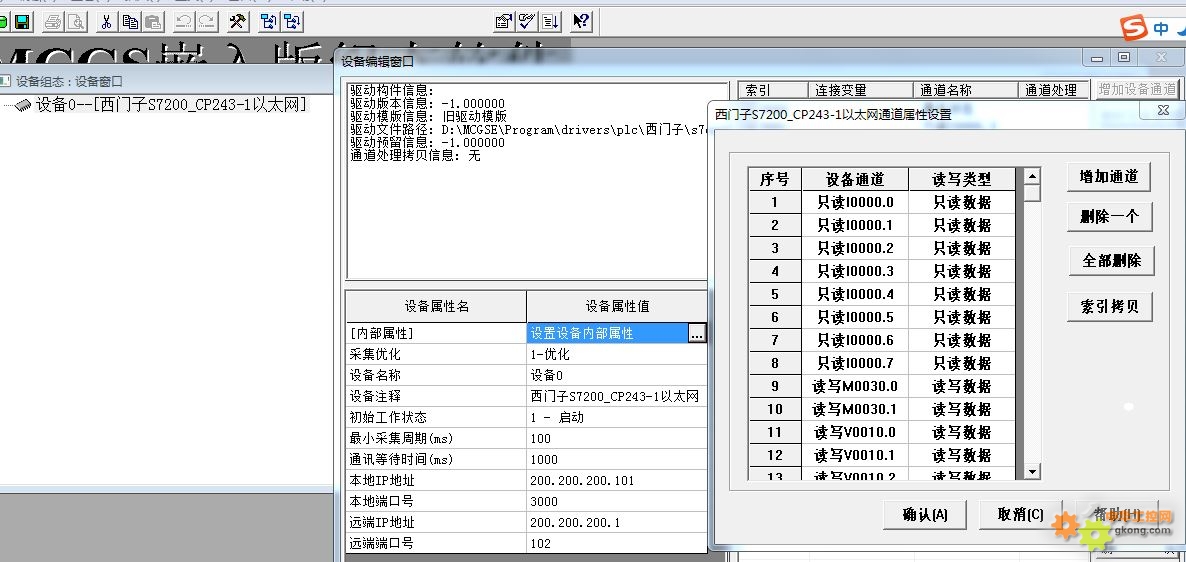Click the checkmark verification toolbar icon
Viewport: 1186px width, 562px height.
(527, 21)
